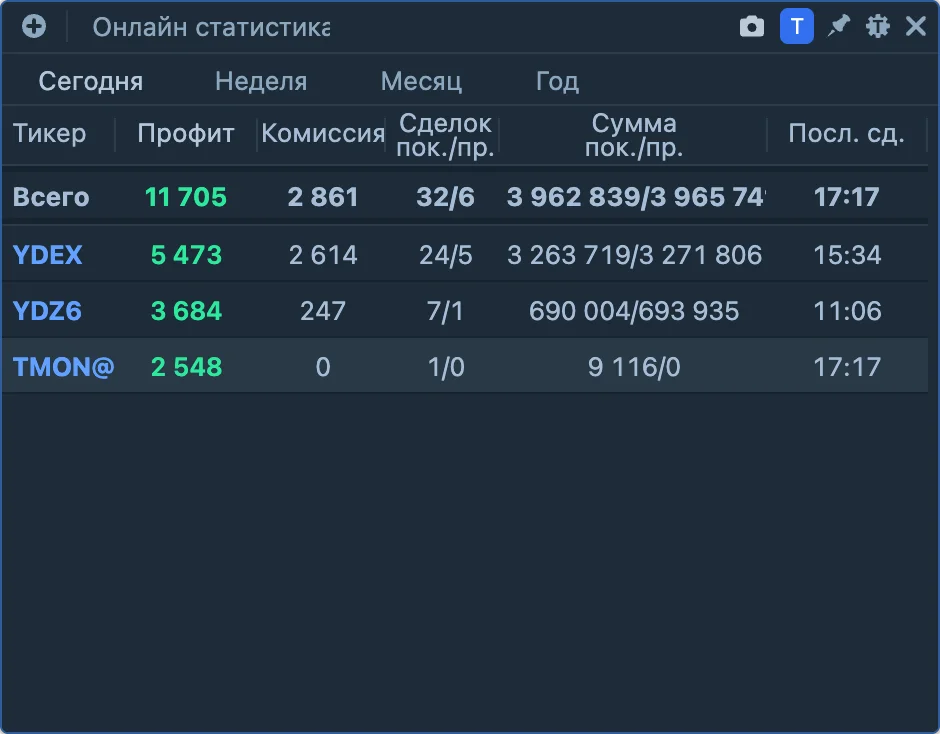Click the plus icon in the title bar
The image size is (940, 734).
34,26
